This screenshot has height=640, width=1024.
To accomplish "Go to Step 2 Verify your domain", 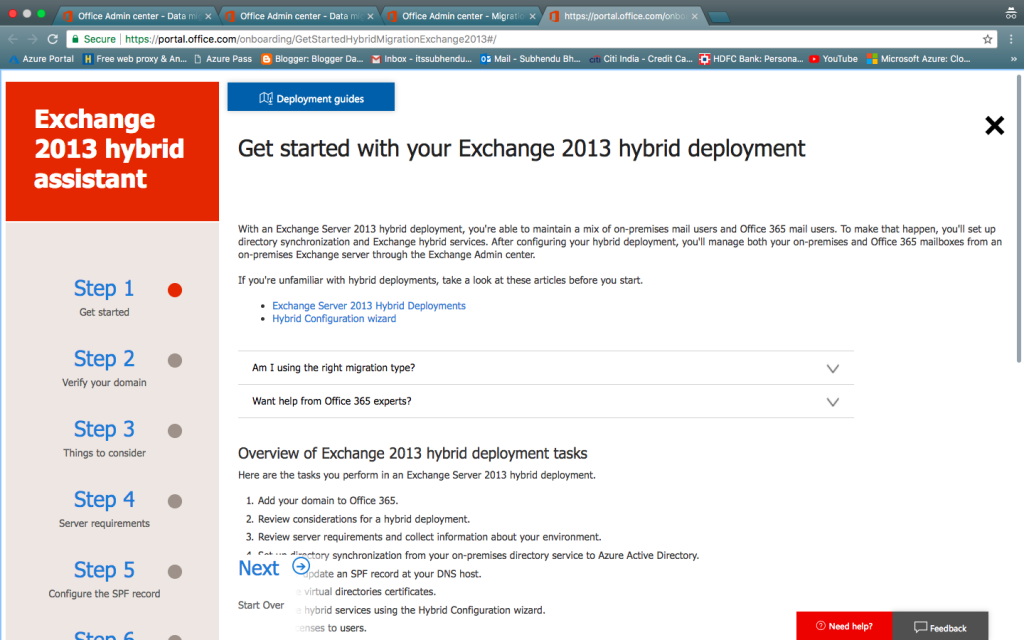I will click(104, 368).
